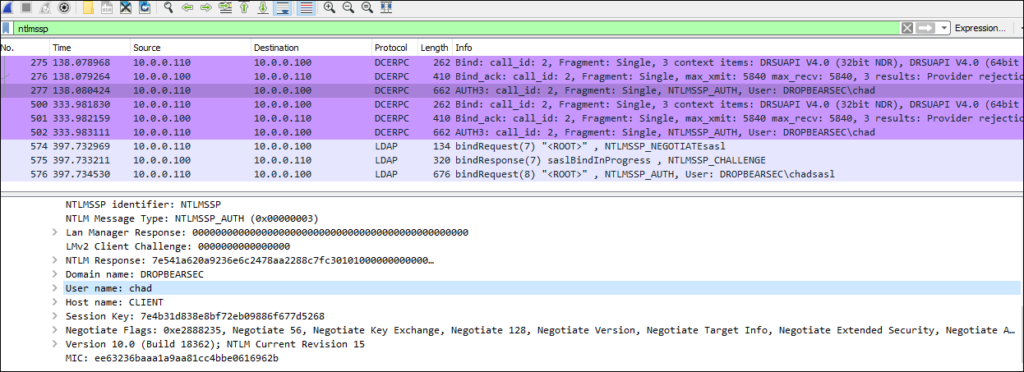The width and height of the screenshot is (1024, 372).
Task: Open the Expression… dialog
Action: click(980, 29)
